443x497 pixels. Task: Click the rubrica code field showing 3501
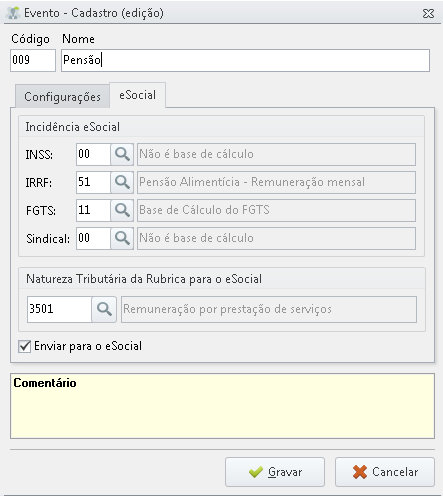(x=59, y=309)
